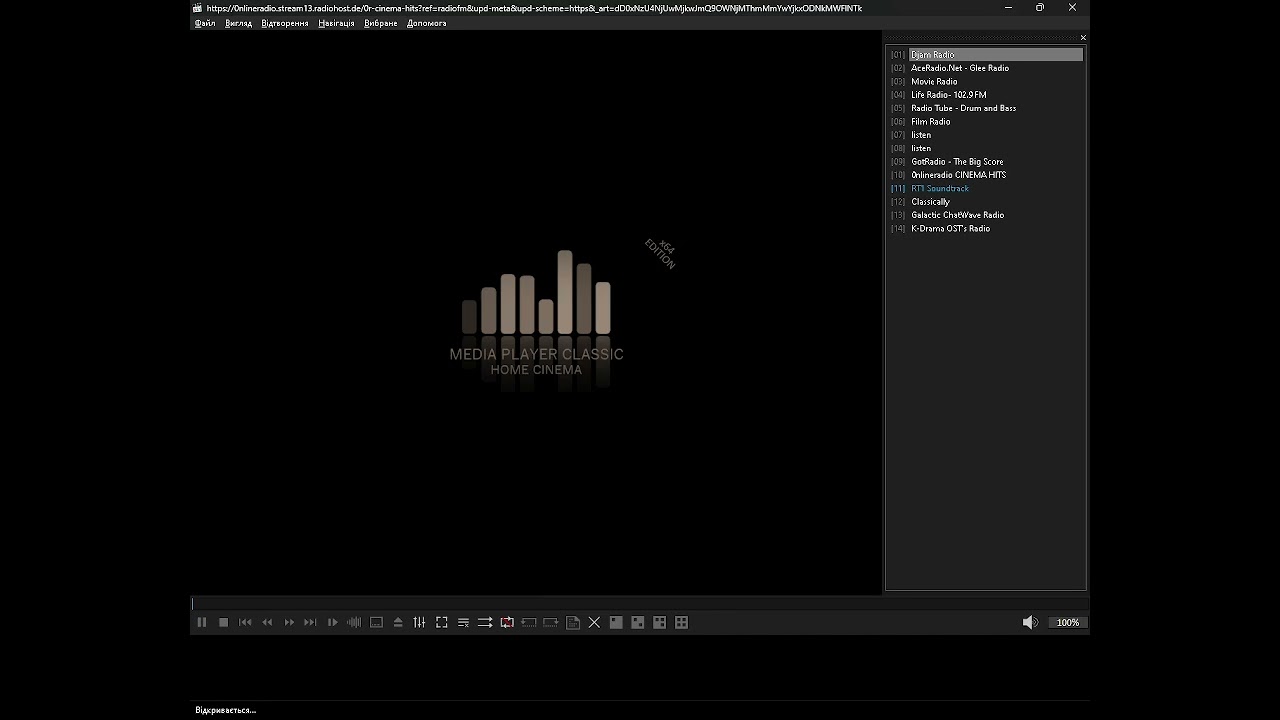Close the Media Player Classic window

coord(1072,8)
